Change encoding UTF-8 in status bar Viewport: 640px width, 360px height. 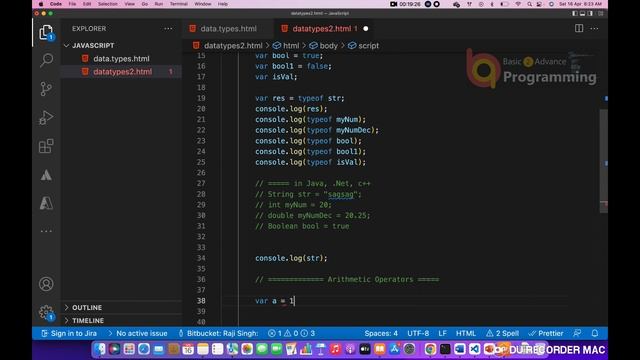[x=418, y=333]
